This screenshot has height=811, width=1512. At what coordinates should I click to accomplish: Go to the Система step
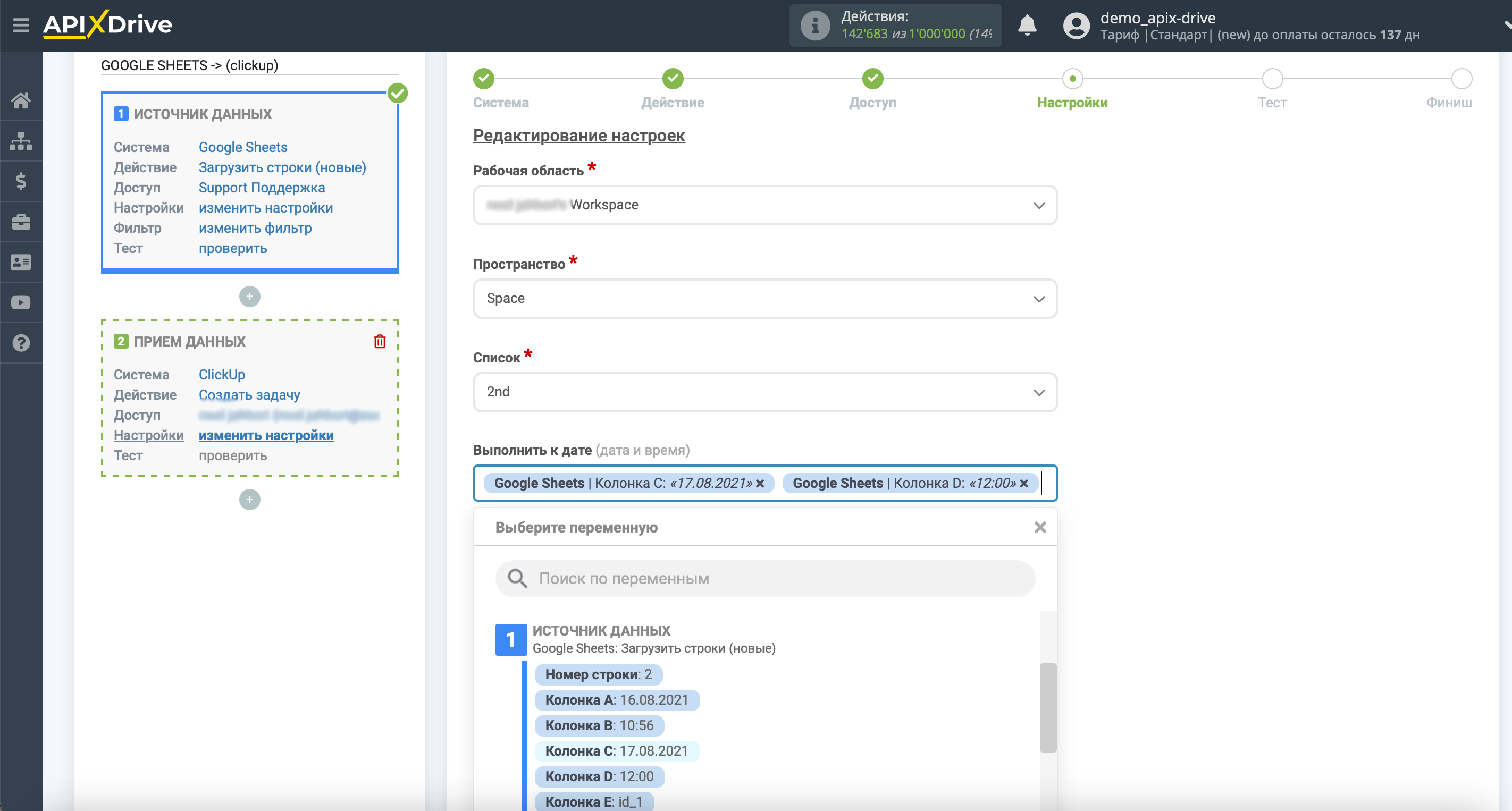pyautogui.click(x=484, y=78)
